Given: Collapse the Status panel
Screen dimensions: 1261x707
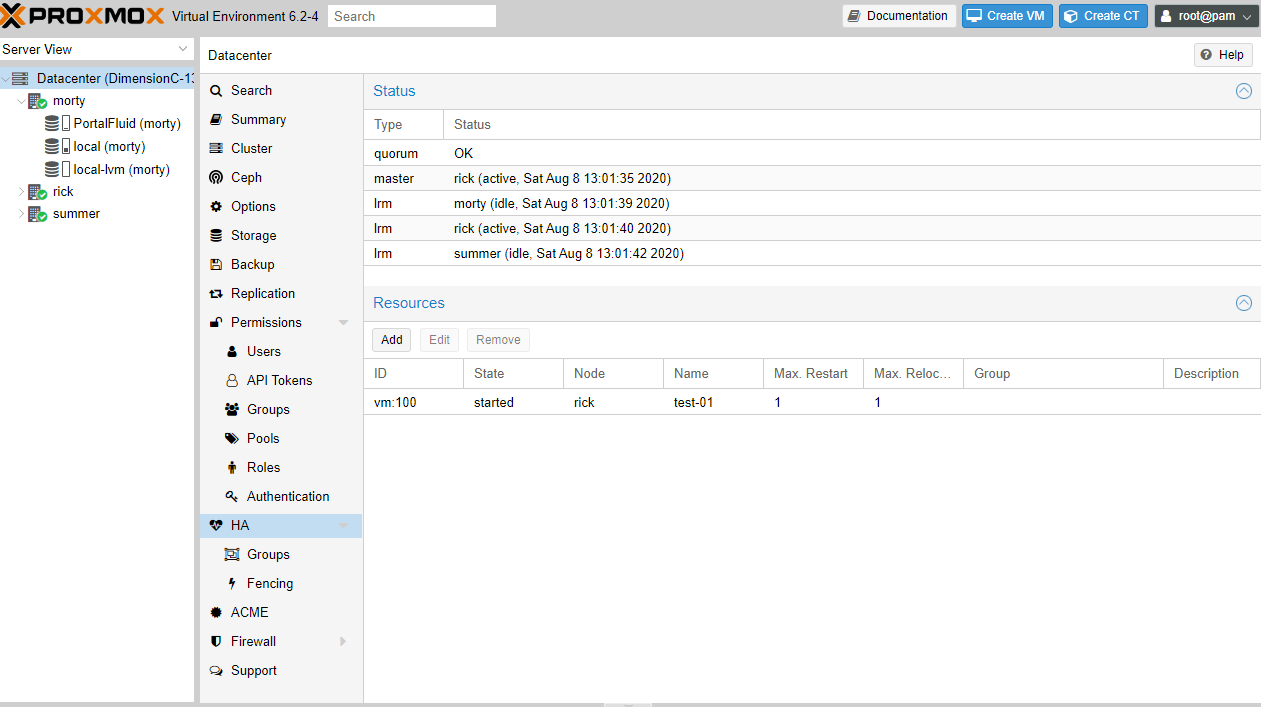Looking at the screenshot, I should click(1243, 91).
